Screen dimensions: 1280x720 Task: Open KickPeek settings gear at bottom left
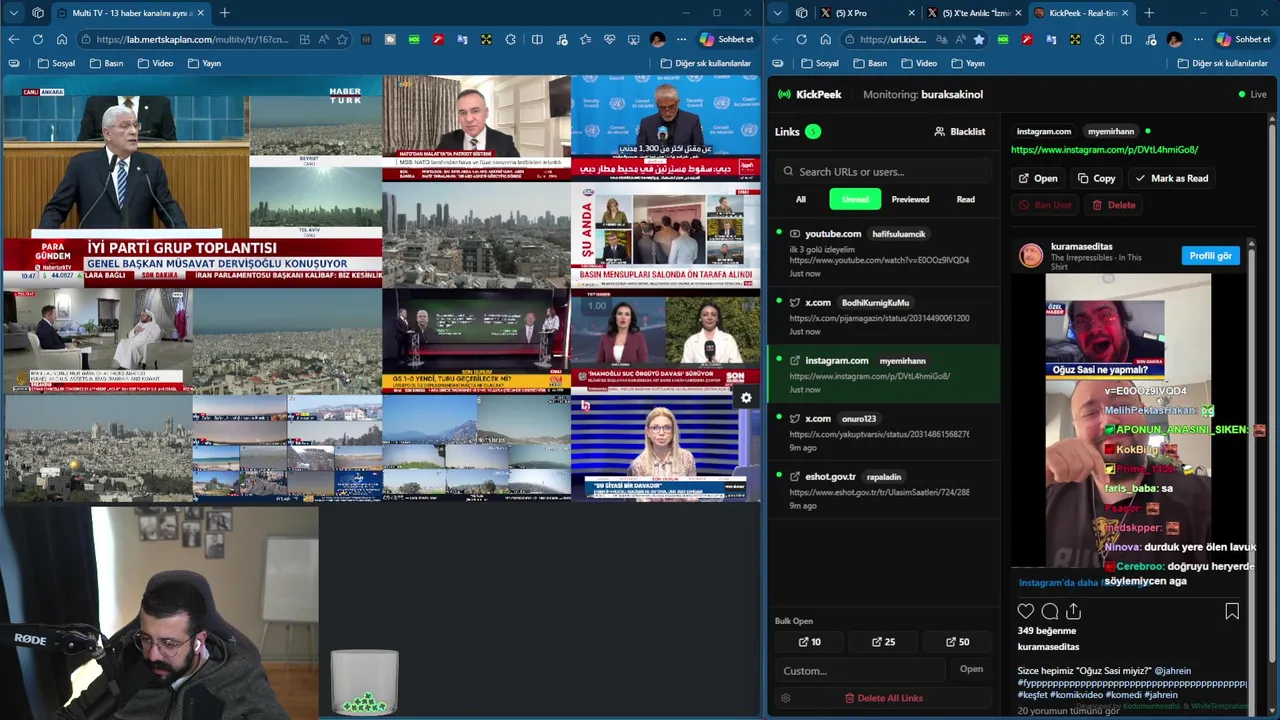[786, 698]
